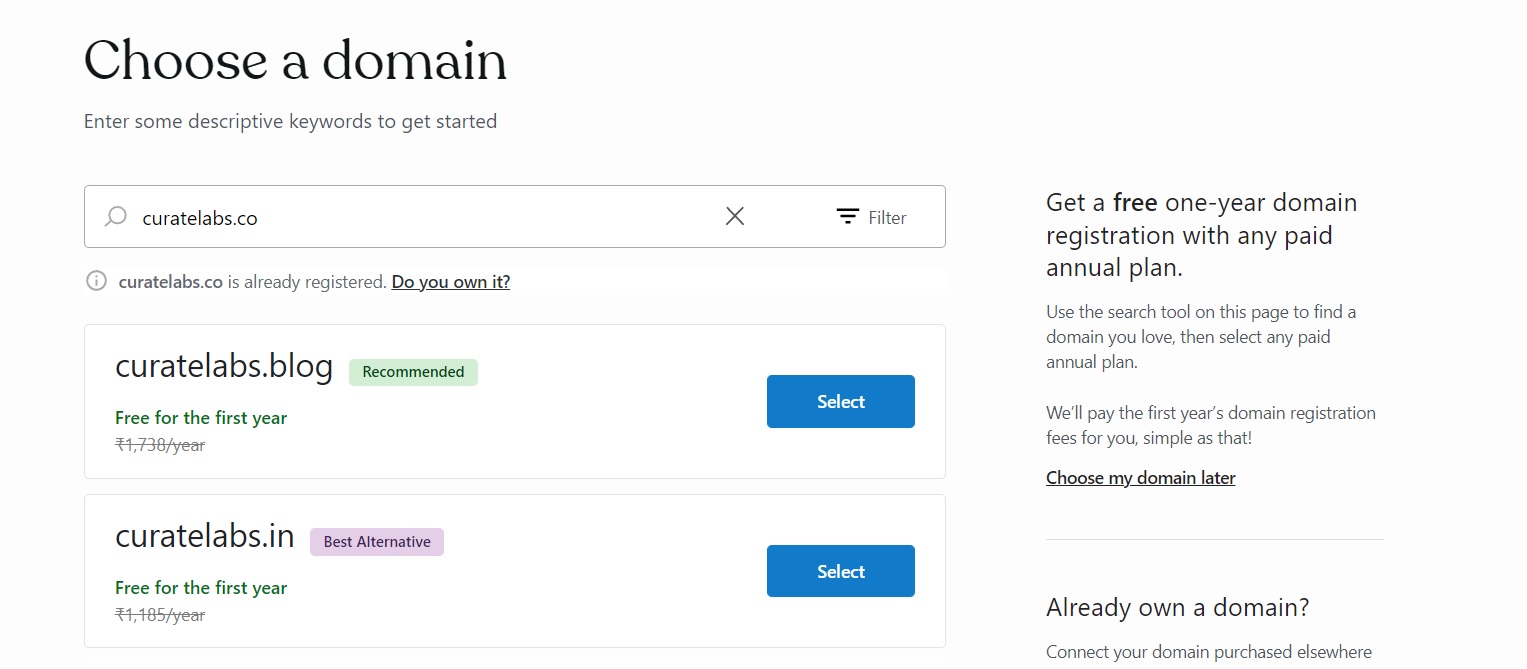Click 'Choose my domain later' link
The width and height of the screenshot is (1527, 669).
pyautogui.click(x=1140, y=478)
